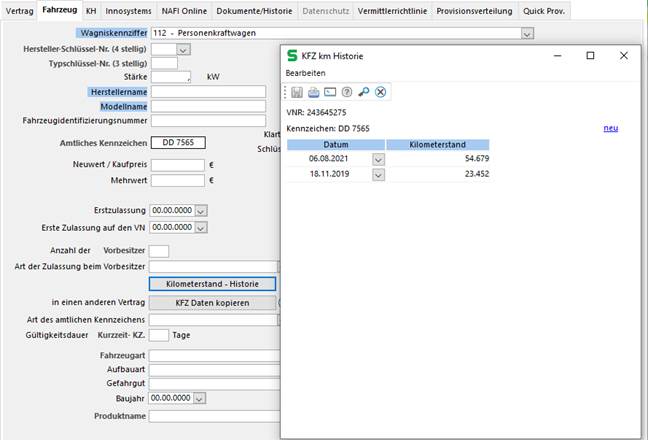The width and height of the screenshot is (648, 440).
Task: Open the Provisionsverteilung tab
Action: pyautogui.click(x=476, y=10)
